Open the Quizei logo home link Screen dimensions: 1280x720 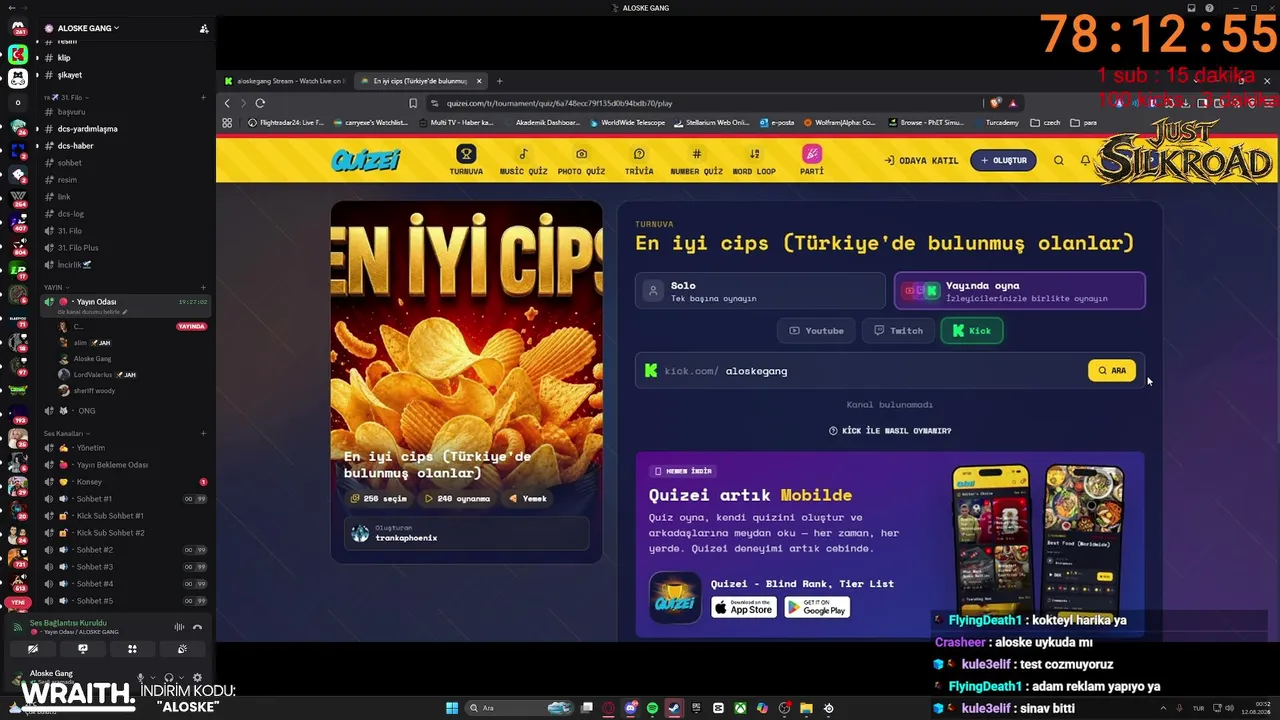point(366,160)
